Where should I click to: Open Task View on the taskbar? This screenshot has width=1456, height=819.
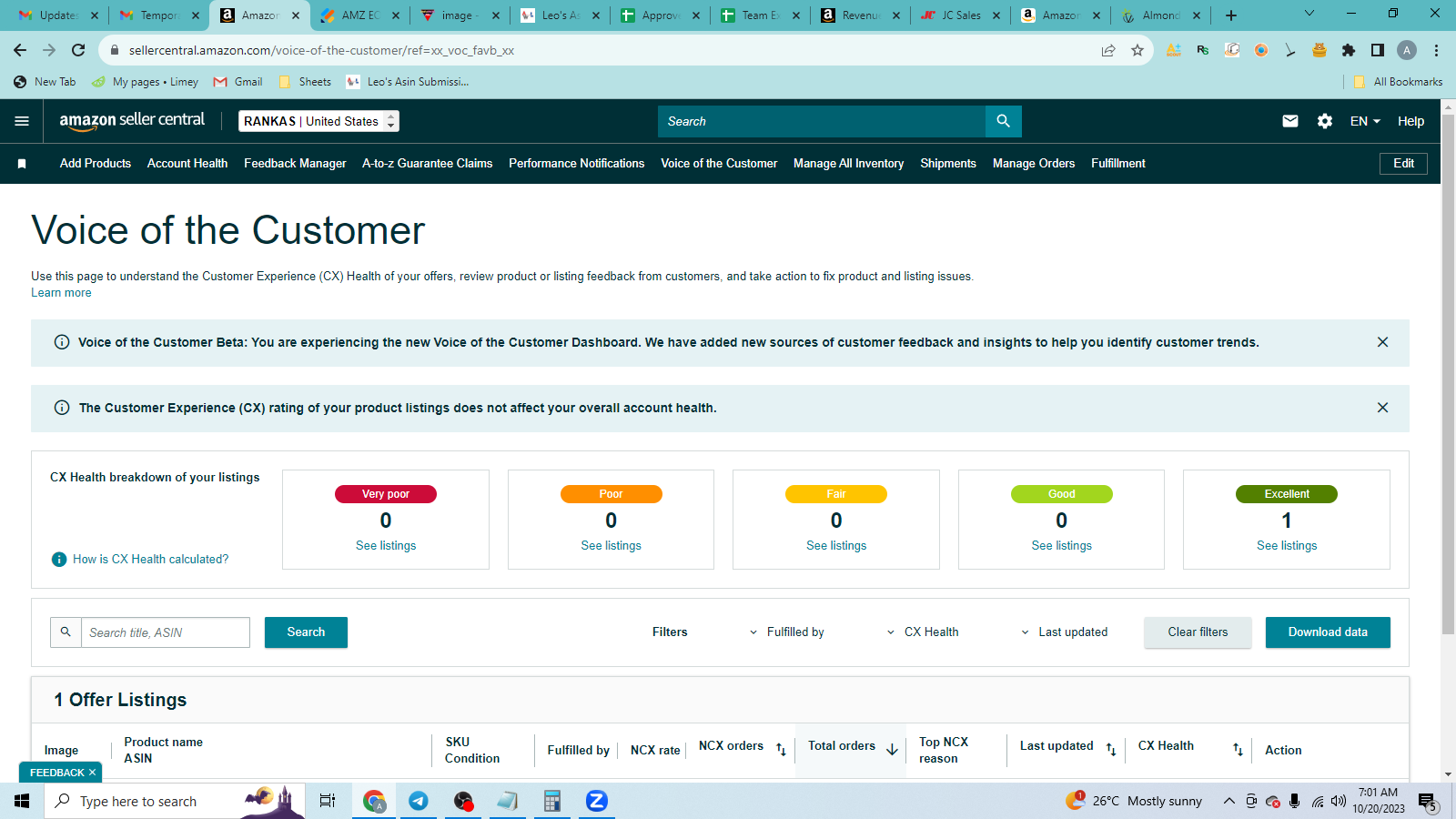click(328, 801)
